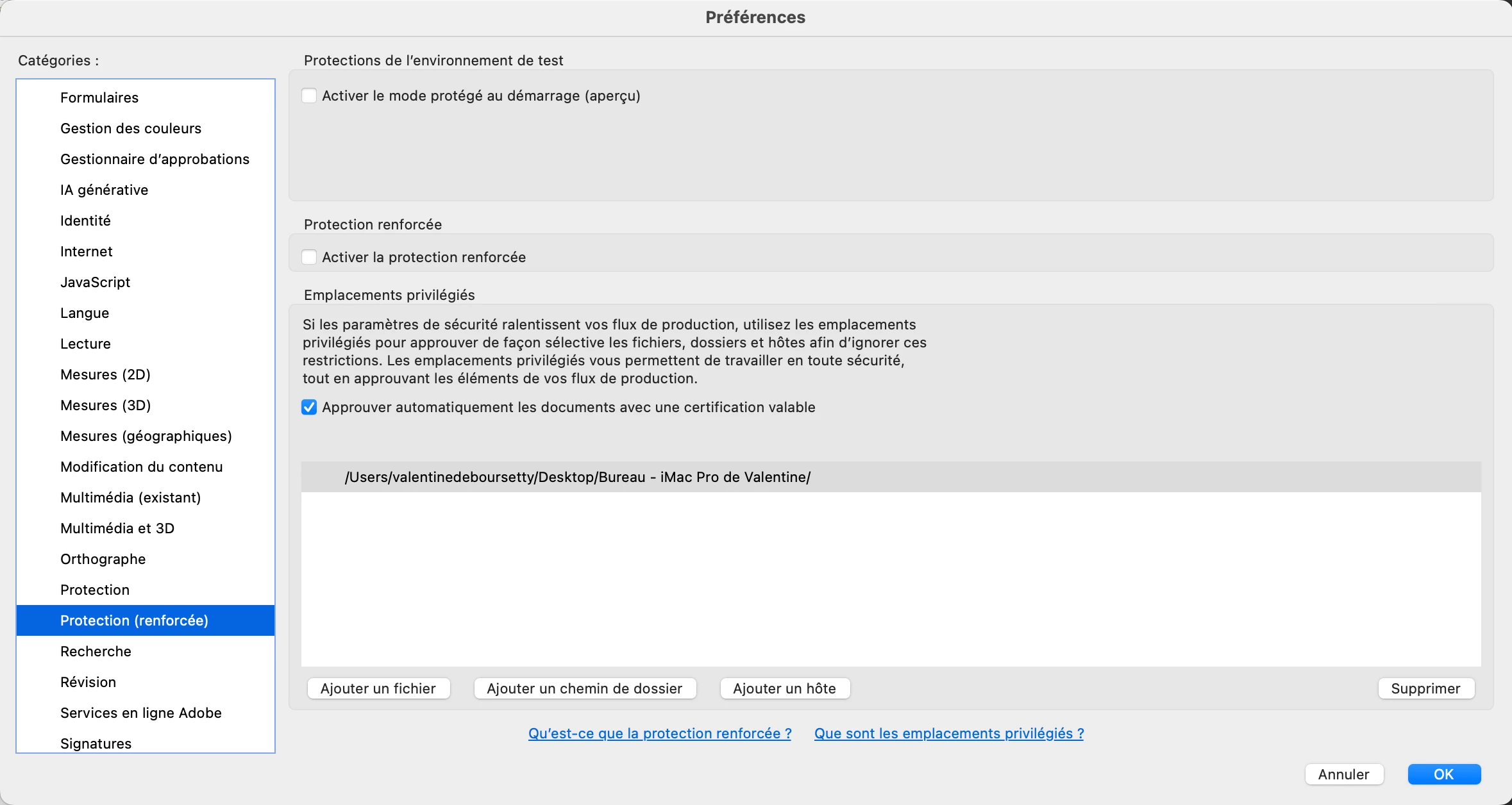The height and width of the screenshot is (805, 1512).
Task: Check Activer la protection renforcée
Action: click(309, 257)
